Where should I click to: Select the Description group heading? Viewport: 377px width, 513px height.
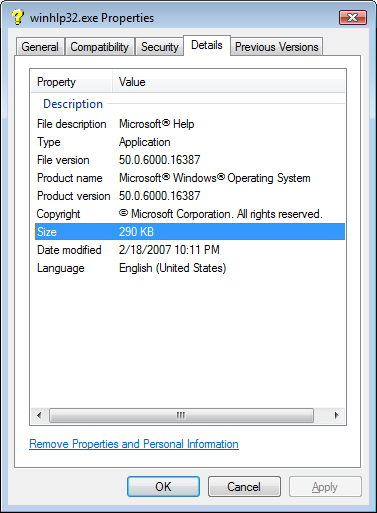pos(73,104)
